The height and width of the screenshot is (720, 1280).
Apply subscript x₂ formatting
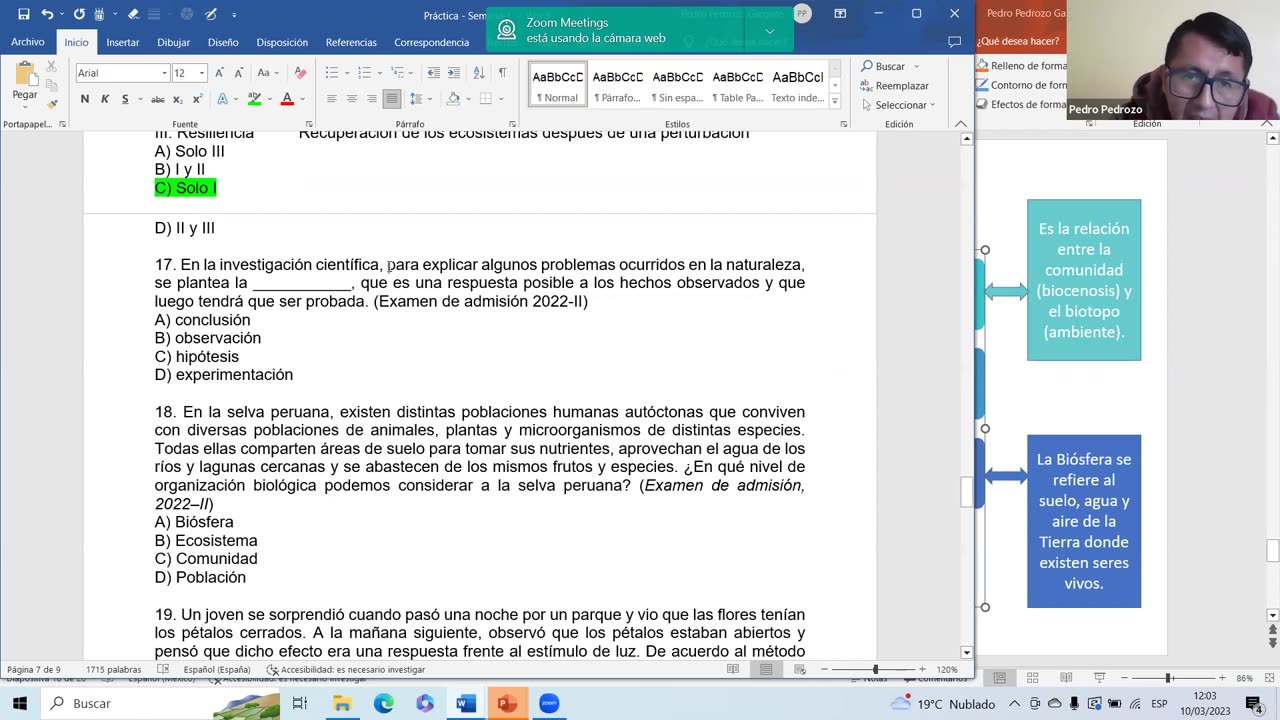[x=177, y=99]
